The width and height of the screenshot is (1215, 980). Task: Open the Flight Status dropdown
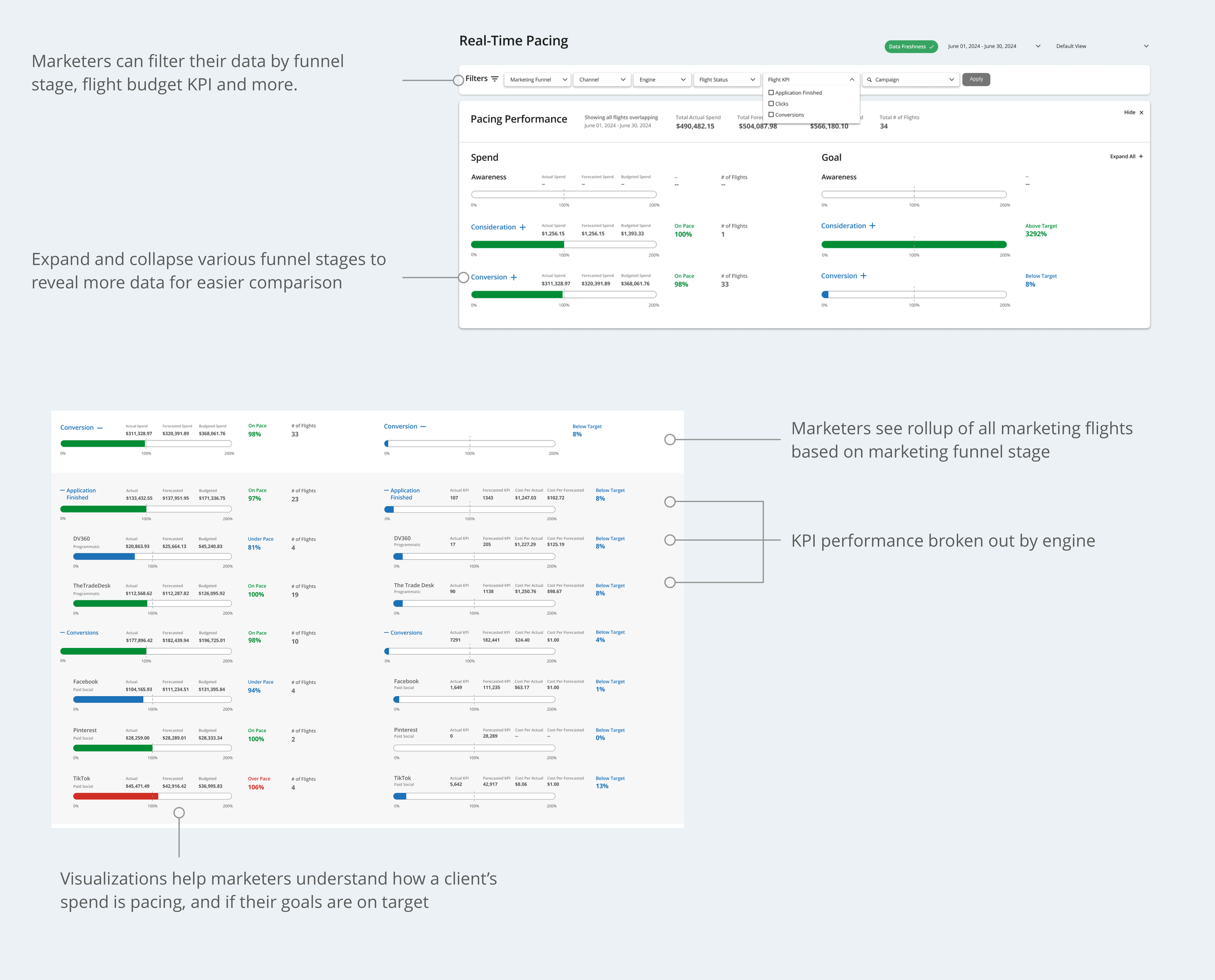[x=726, y=80]
